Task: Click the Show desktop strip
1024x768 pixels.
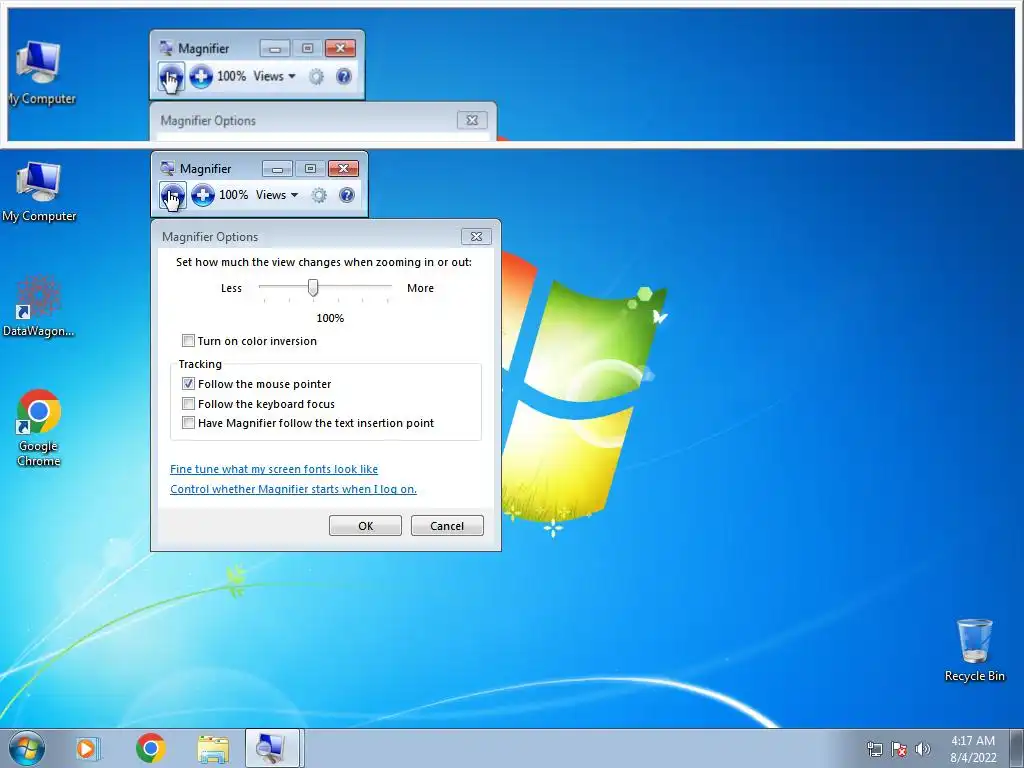Action: coord(1017,748)
